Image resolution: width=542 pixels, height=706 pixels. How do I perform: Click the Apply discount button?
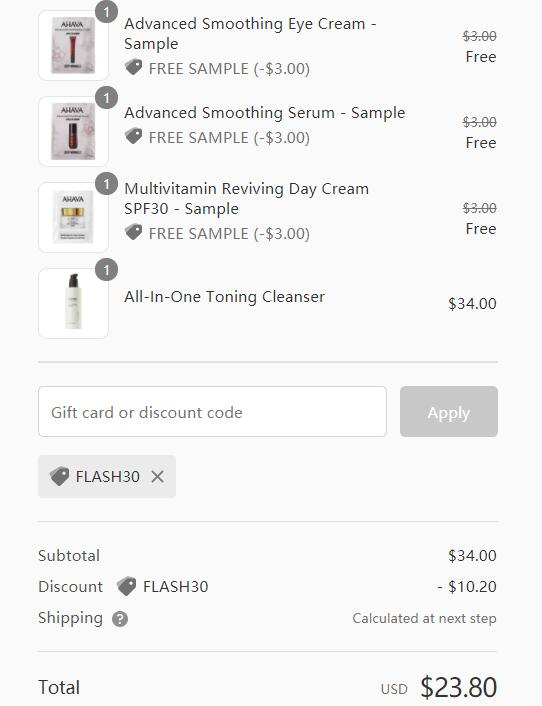point(449,412)
